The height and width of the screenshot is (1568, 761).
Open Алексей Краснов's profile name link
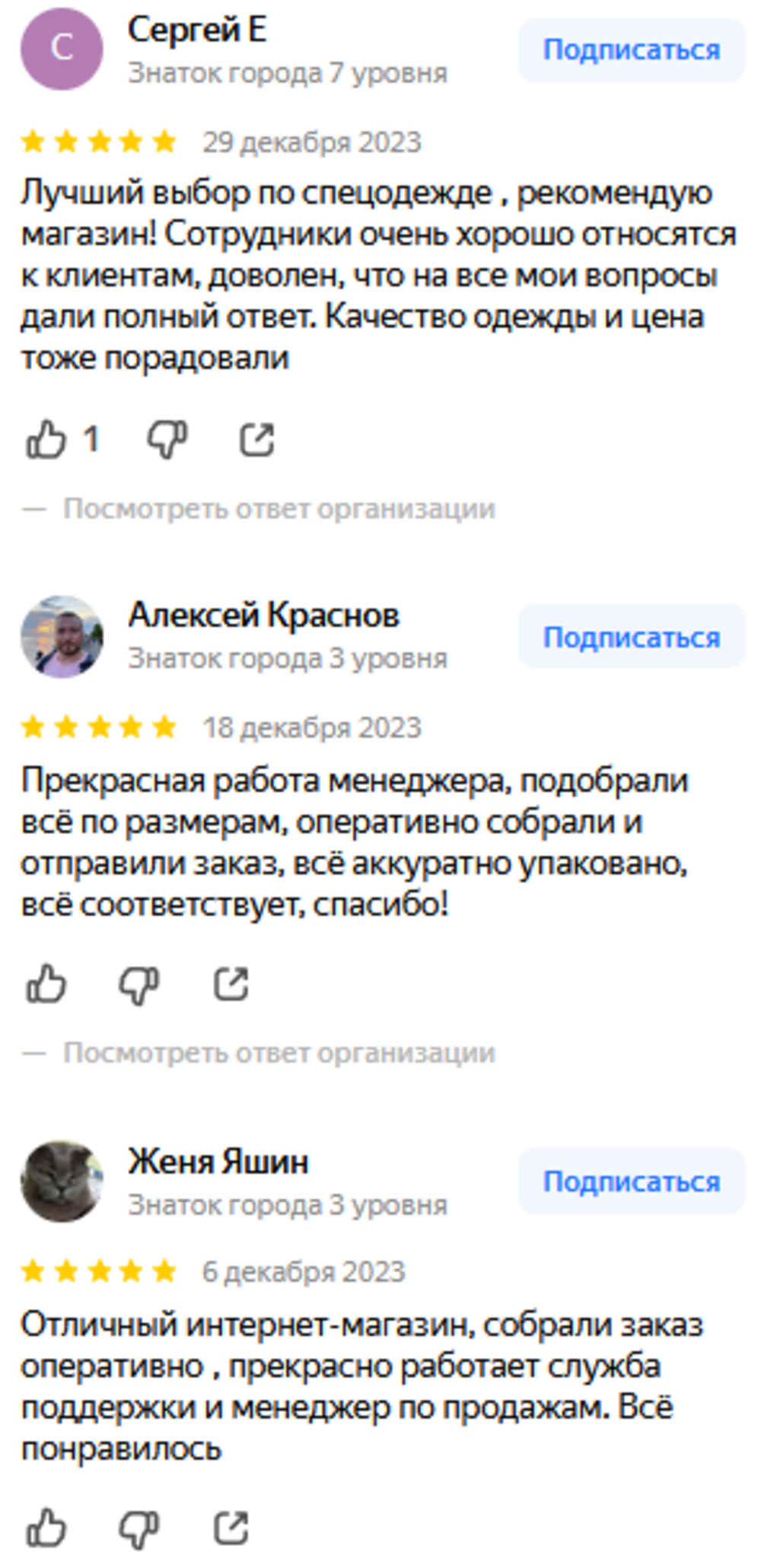coord(263,615)
